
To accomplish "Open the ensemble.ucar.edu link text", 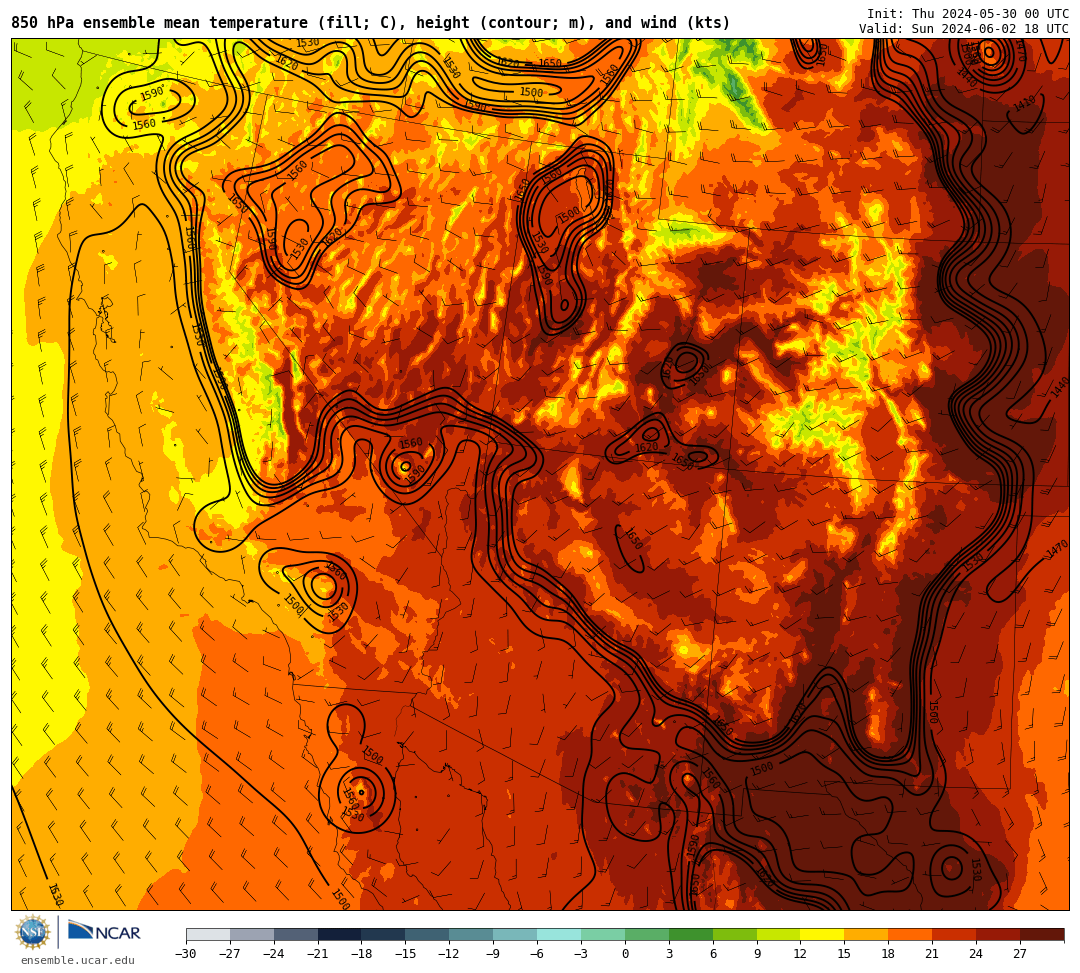I will [x=78, y=960].
